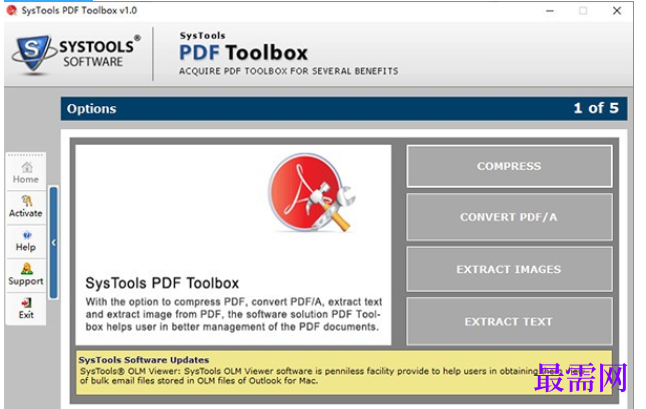This screenshot has height=409, width=646.
Task: Click the title bar app icon
Action: (x=12, y=10)
